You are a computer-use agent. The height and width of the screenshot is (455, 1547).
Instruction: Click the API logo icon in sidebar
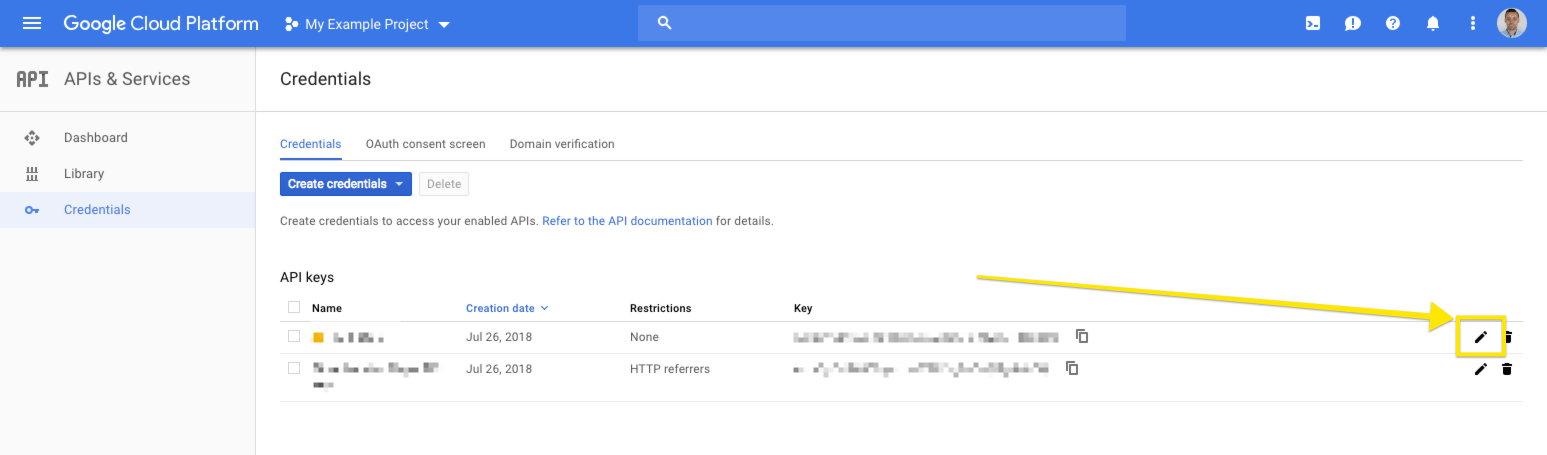(32, 79)
